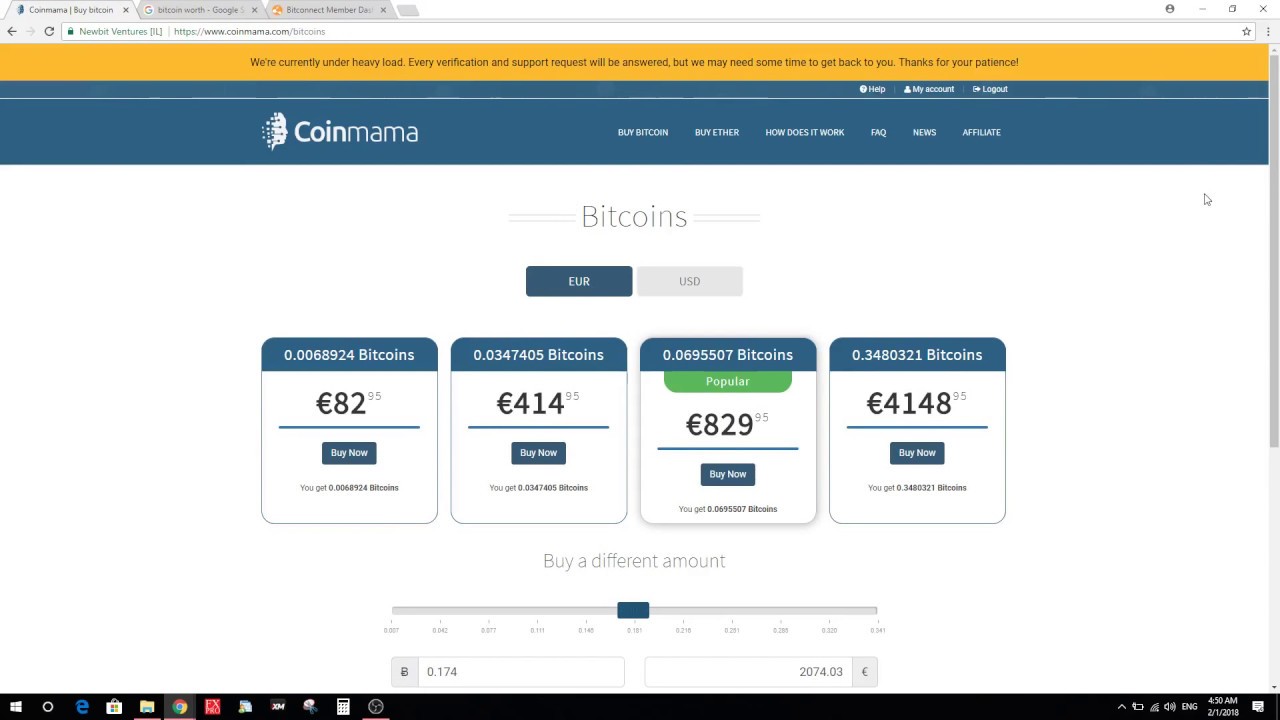The width and height of the screenshot is (1280, 720).
Task: Buy Now the €414 package
Action: pyautogui.click(x=538, y=453)
